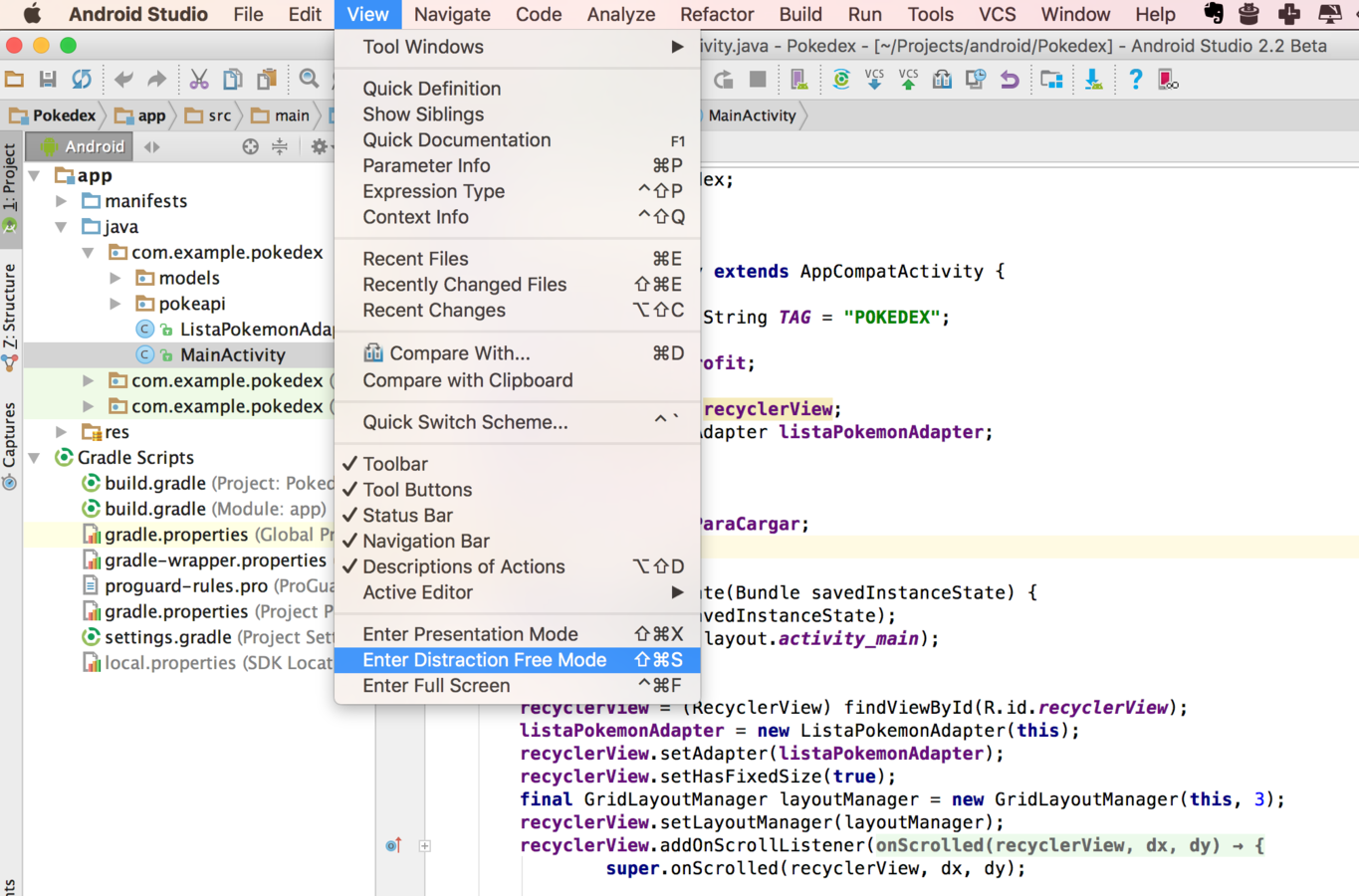Revert changes with the purple arrow icon

(x=1010, y=80)
